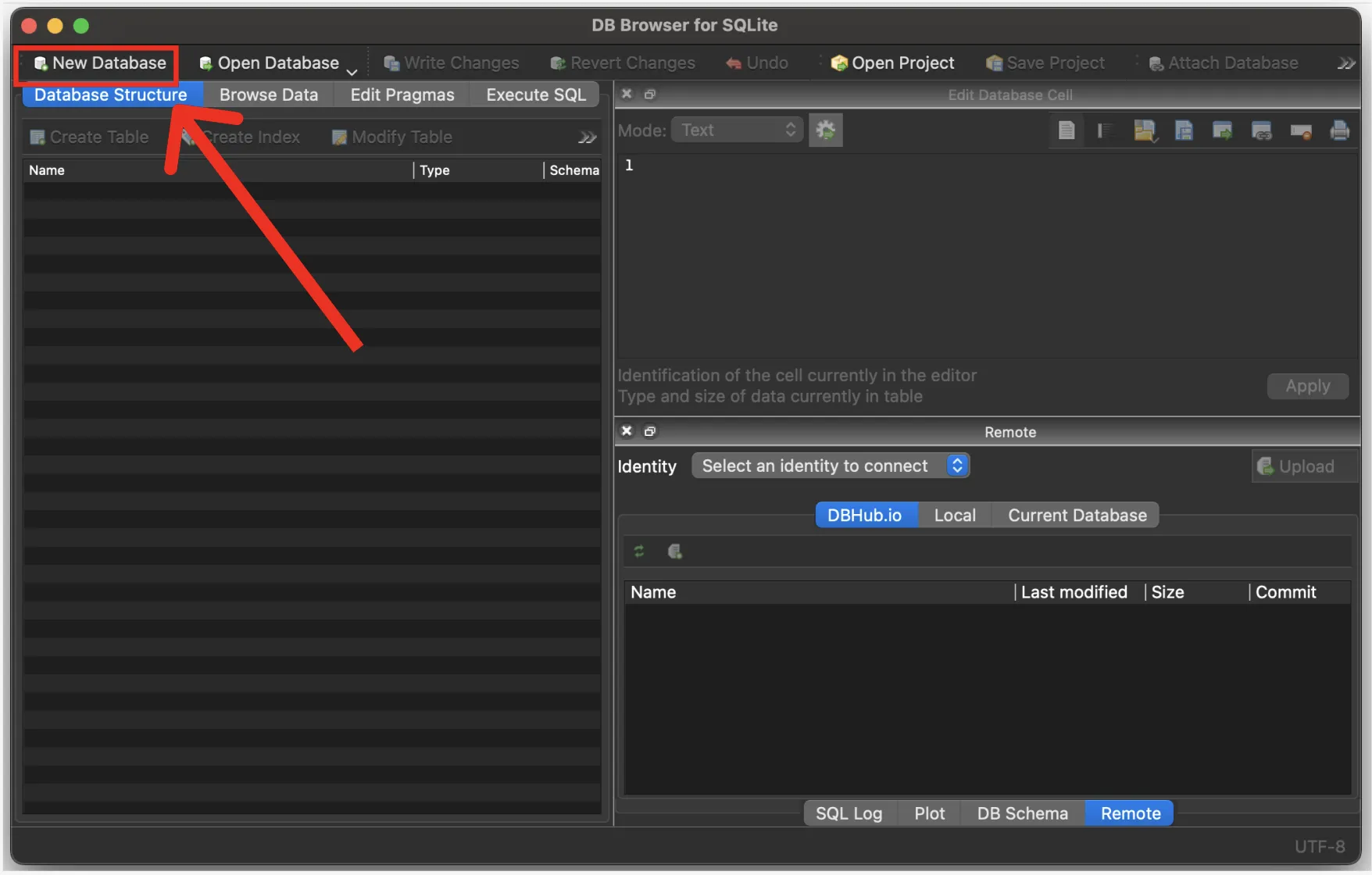Viewport: 1372px width, 875px height.
Task: Open the Mode Text dropdown
Action: coord(737,130)
